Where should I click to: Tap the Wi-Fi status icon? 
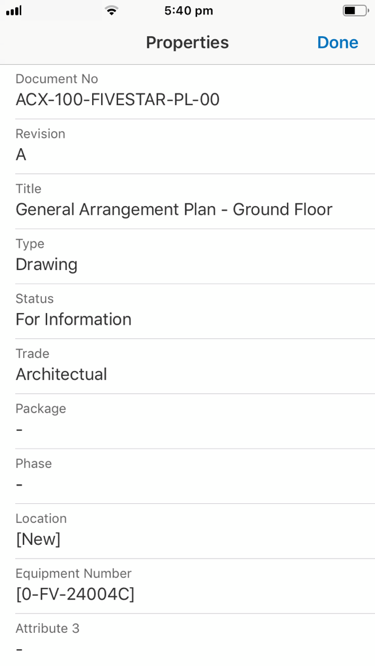[x=112, y=11]
